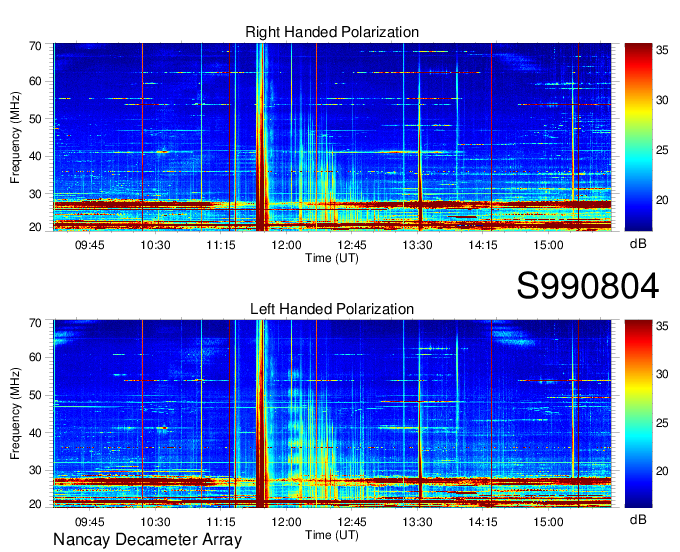Click the 10:30 tick on upper plot
Viewport: 680px width, 552px height.
point(155,245)
